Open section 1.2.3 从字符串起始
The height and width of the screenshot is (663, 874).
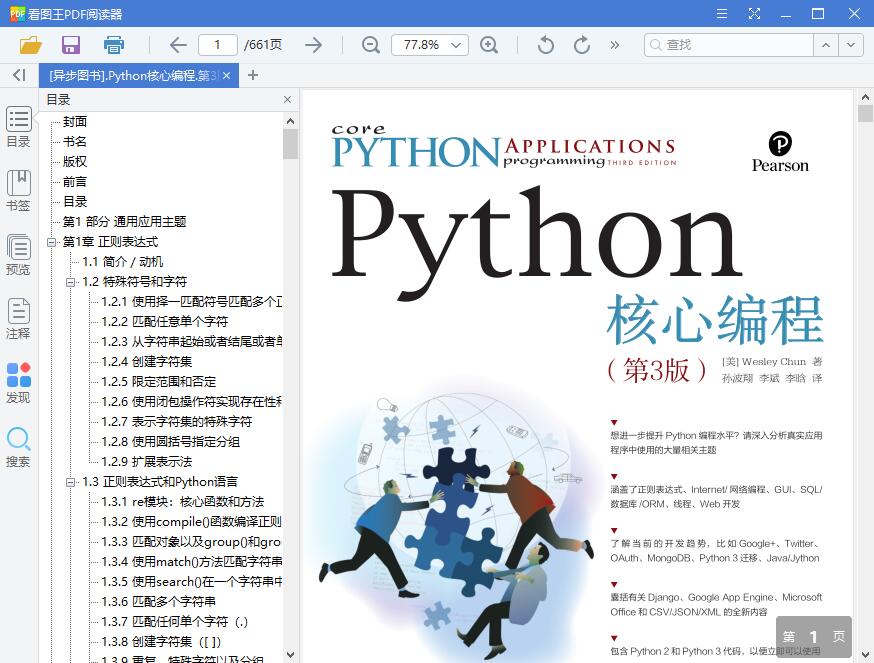(192, 342)
